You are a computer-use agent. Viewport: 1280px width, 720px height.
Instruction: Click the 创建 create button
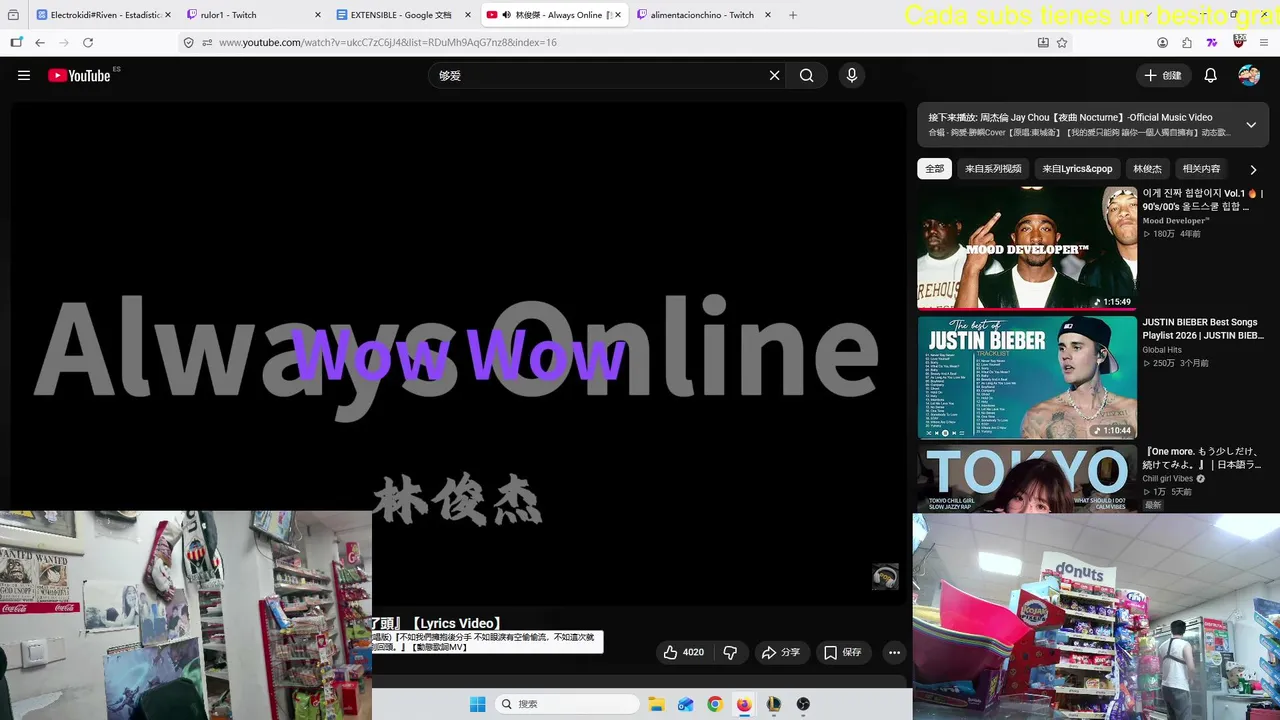tap(1163, 75)
